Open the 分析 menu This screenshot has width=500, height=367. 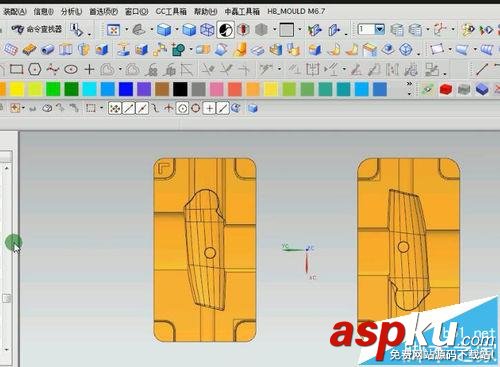[x=71, y=11]
